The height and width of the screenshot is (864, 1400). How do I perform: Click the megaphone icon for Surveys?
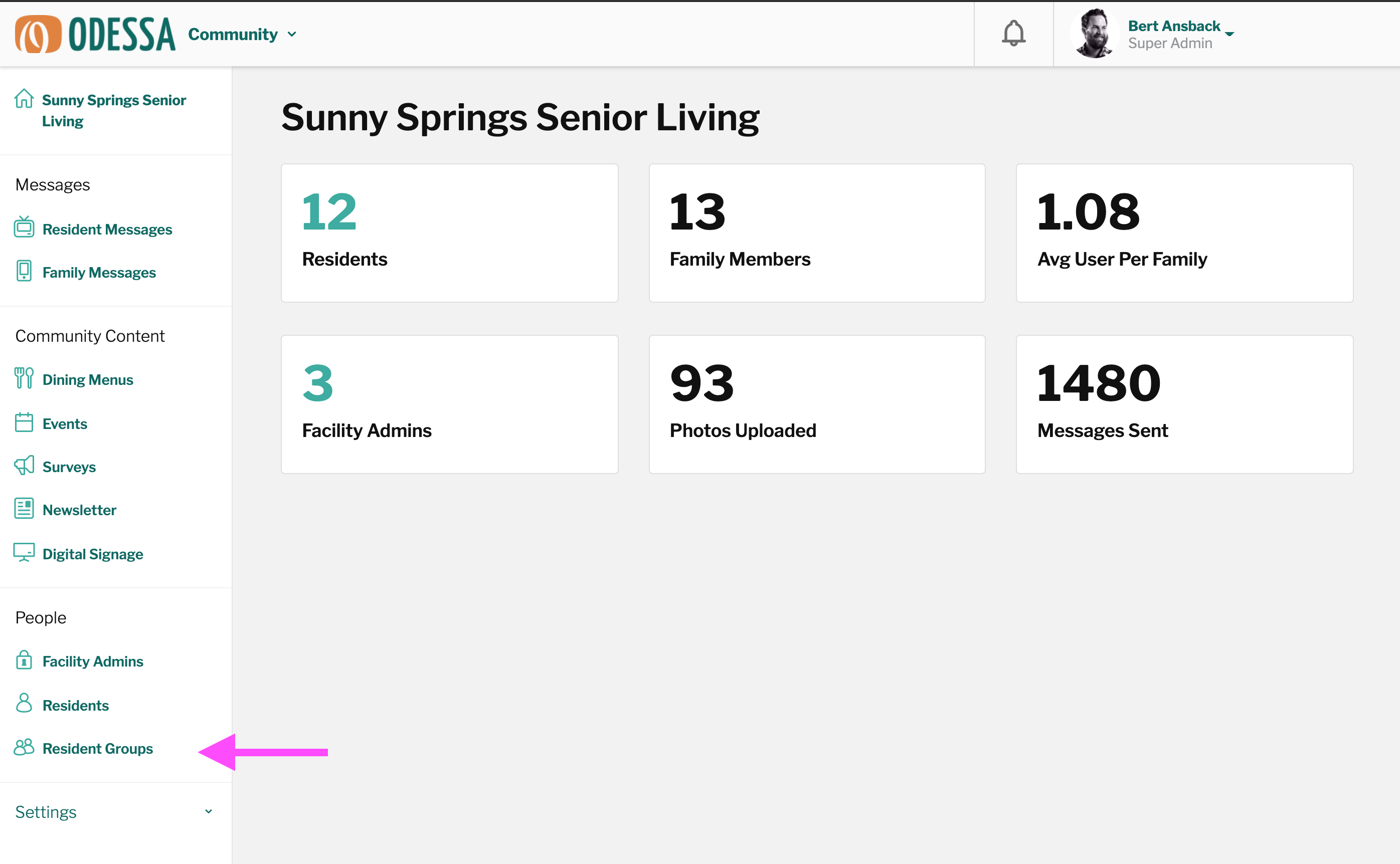coord(24,466)
